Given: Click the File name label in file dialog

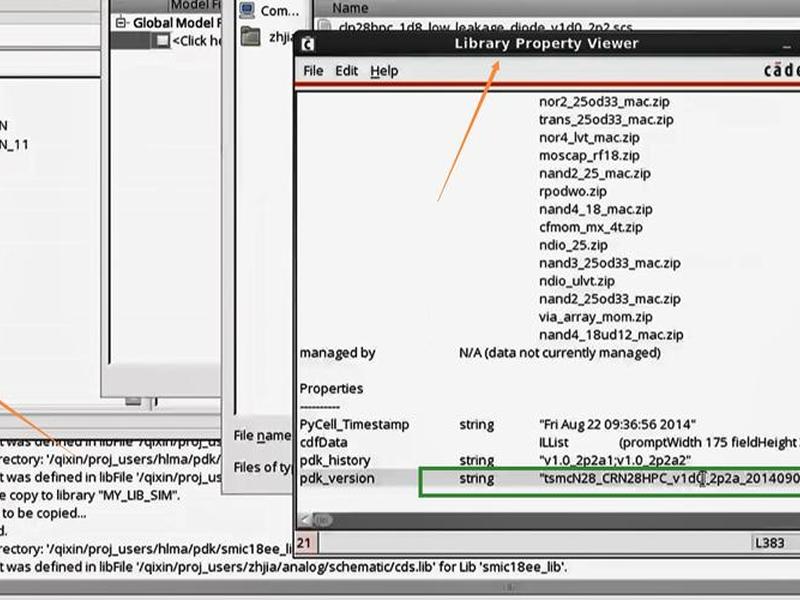Looking at the screenshot, I should (262, 435).
